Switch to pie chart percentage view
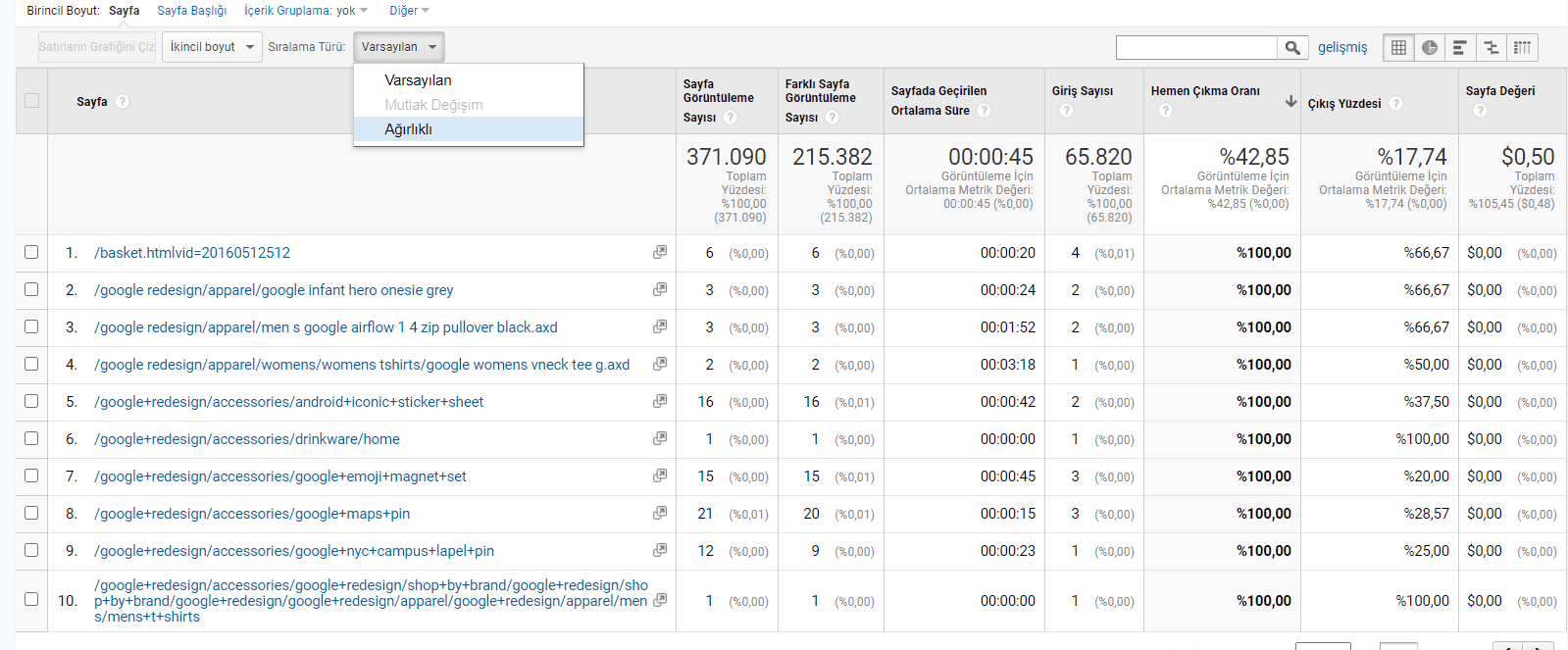1568x650 pixels. click(1430, 47)
